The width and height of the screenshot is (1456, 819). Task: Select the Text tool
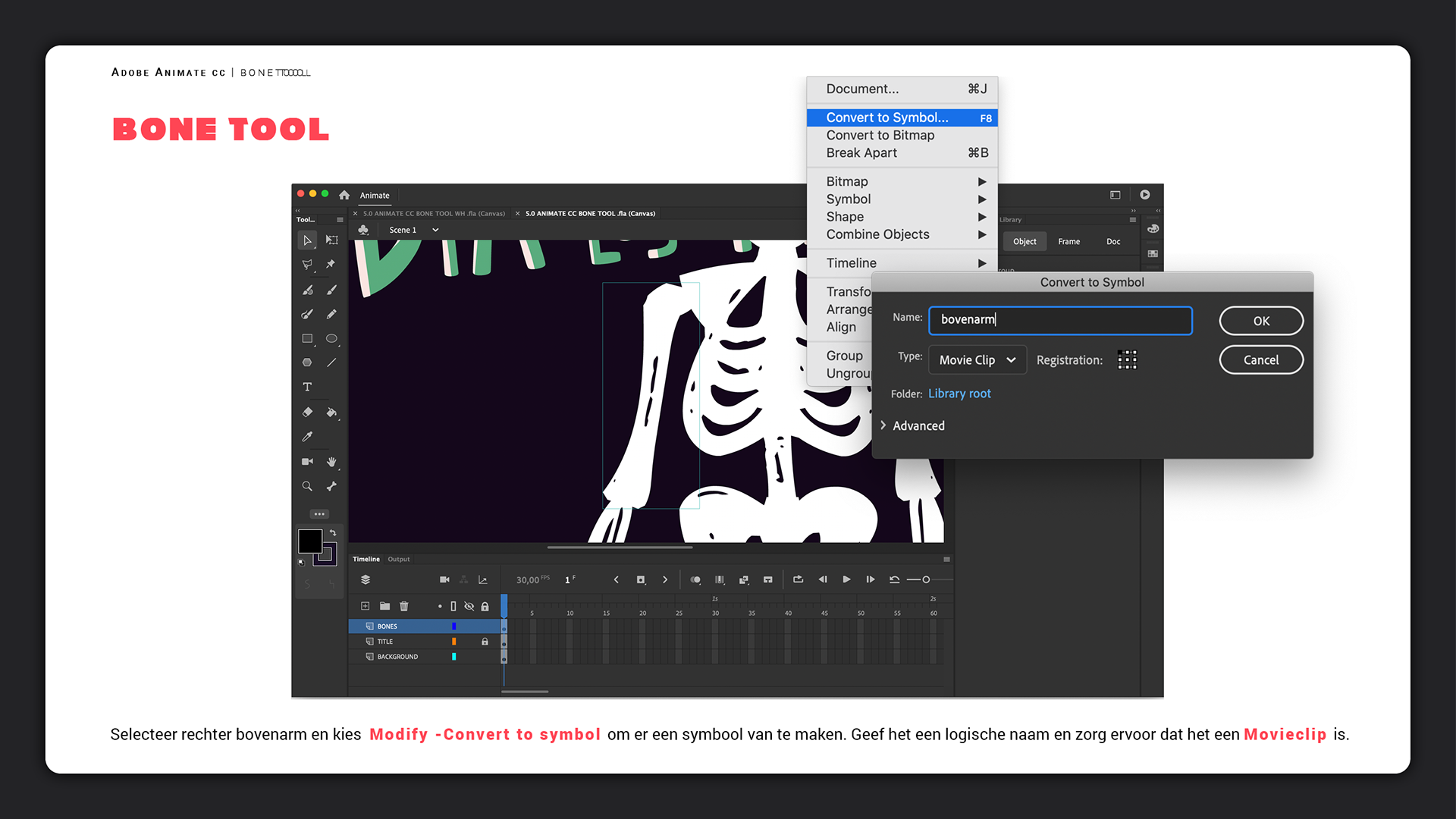307,387
